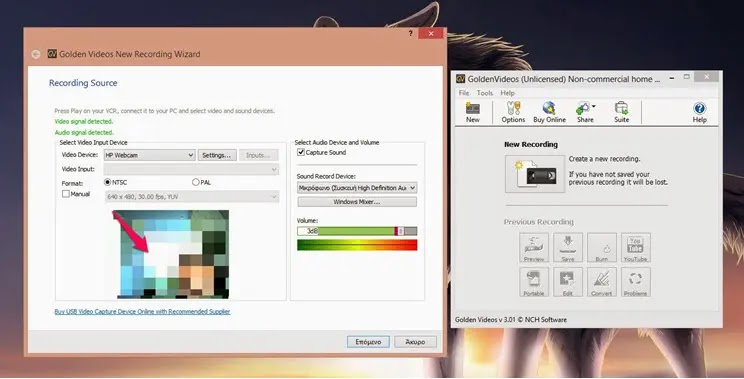The width and height of the screenshot is (744, 379).
Task: Open the Help menu
Action: point(507,93)
